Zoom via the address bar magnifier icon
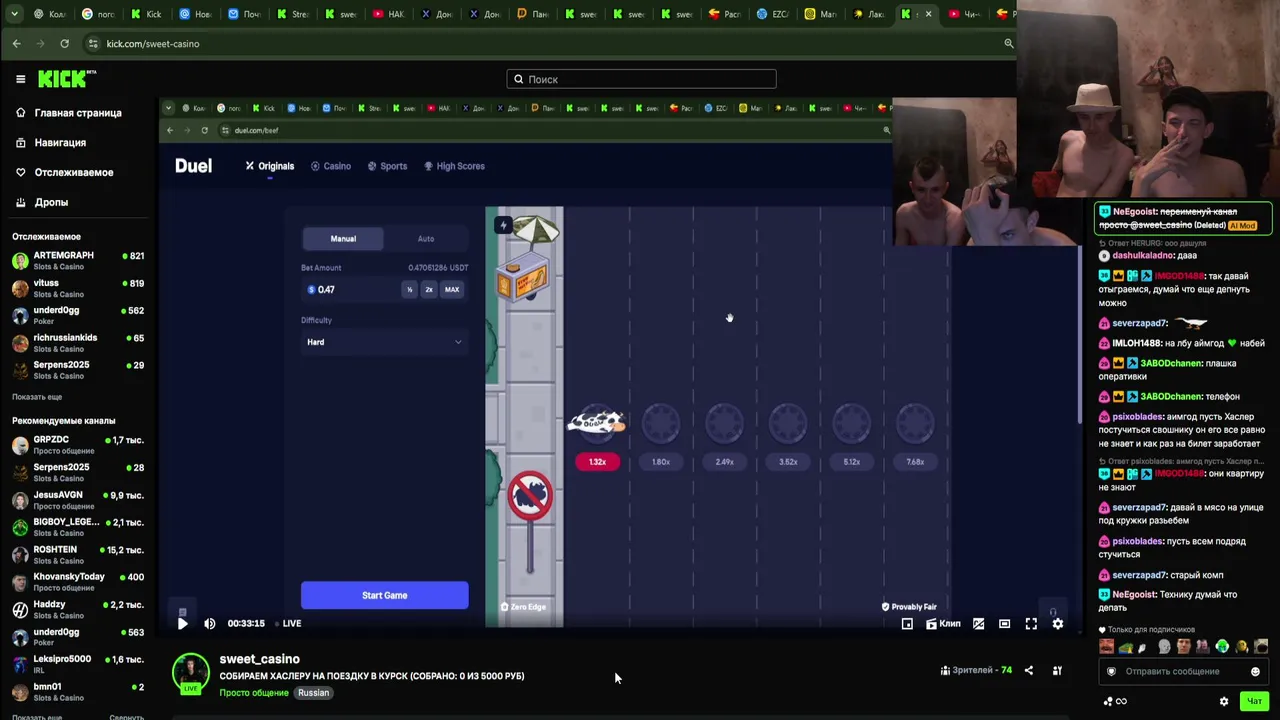 pos(1008,44)
